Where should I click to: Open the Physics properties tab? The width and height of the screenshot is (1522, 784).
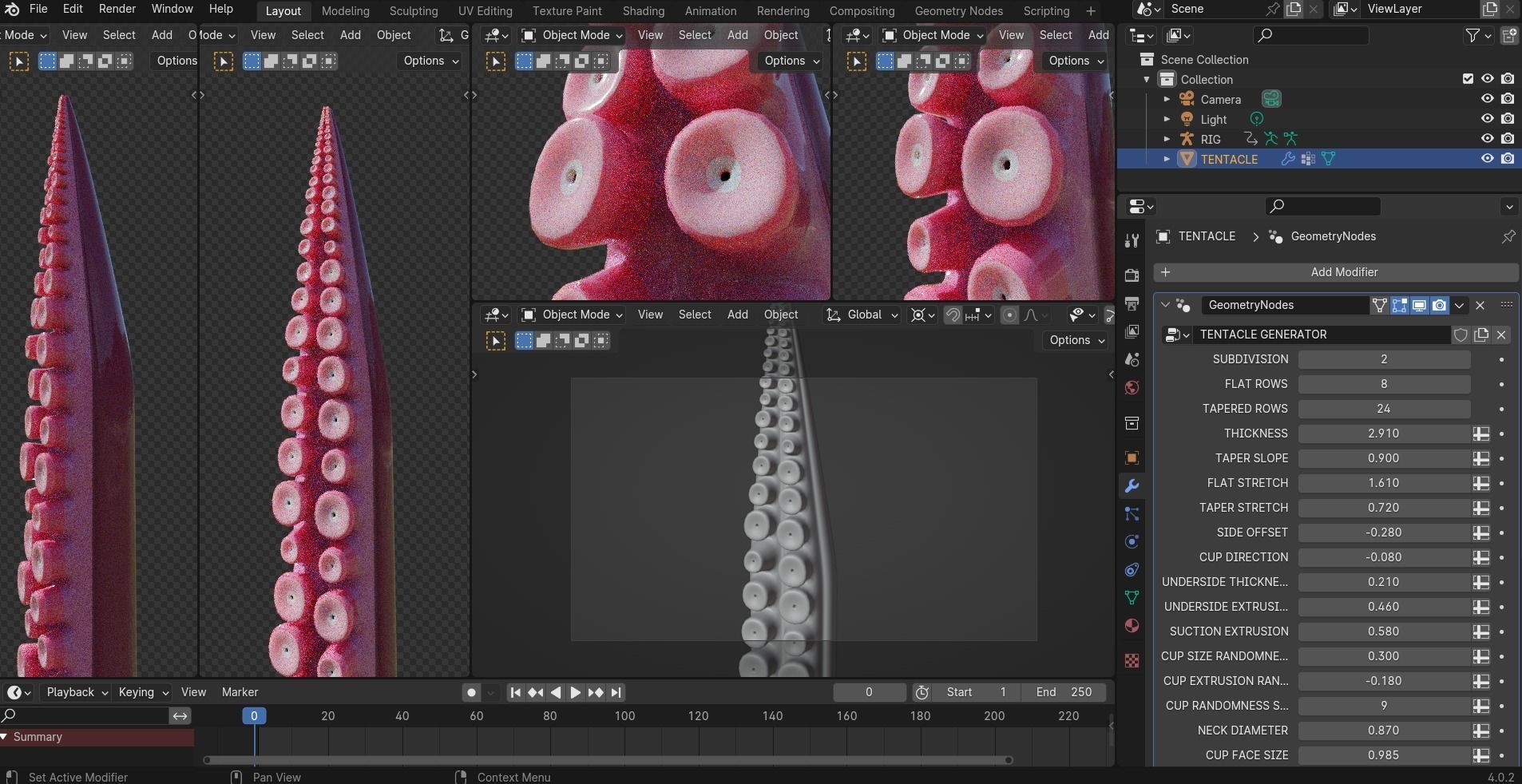coord(1132,541)
